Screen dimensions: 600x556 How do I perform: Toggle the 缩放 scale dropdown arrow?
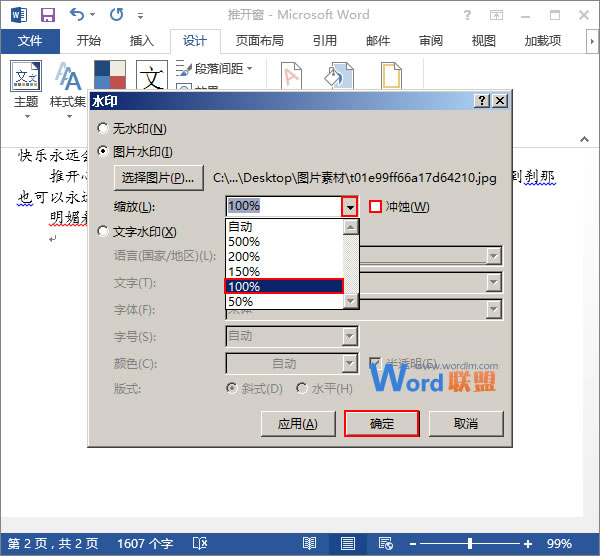coord(350,207)
